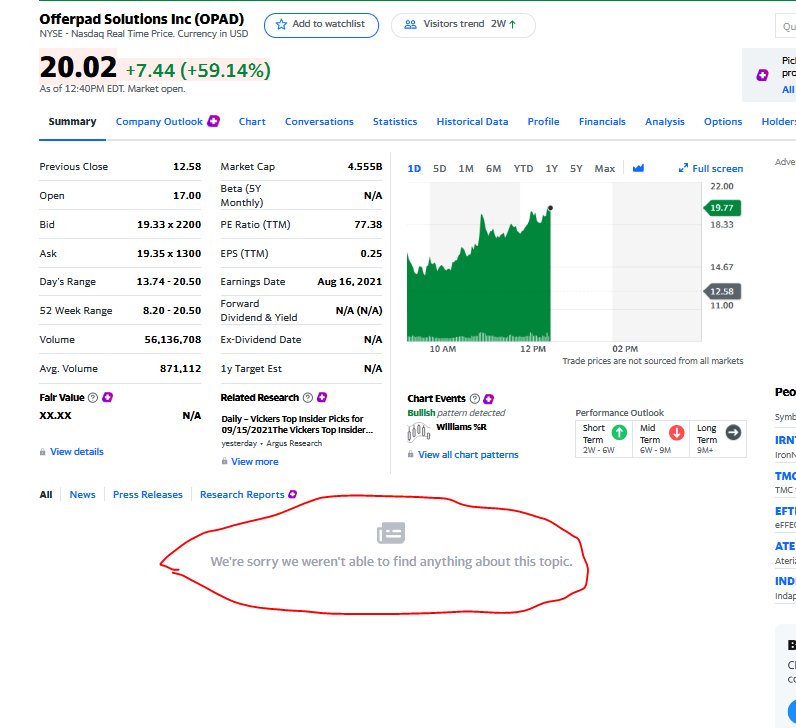Click the Visitors trend button
796x728 pixels.
(463, 25)
